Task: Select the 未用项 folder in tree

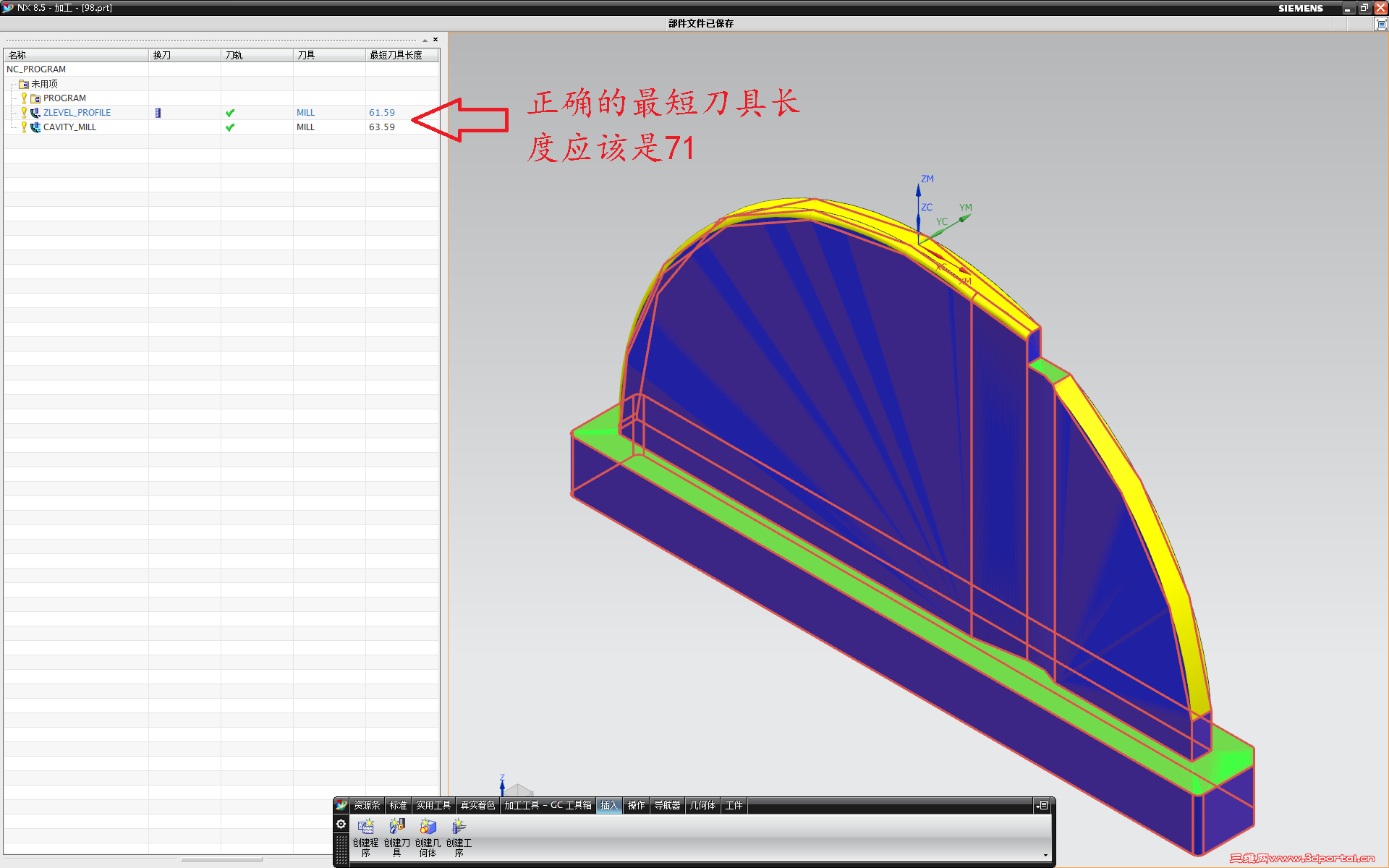Action: point(43,84)
